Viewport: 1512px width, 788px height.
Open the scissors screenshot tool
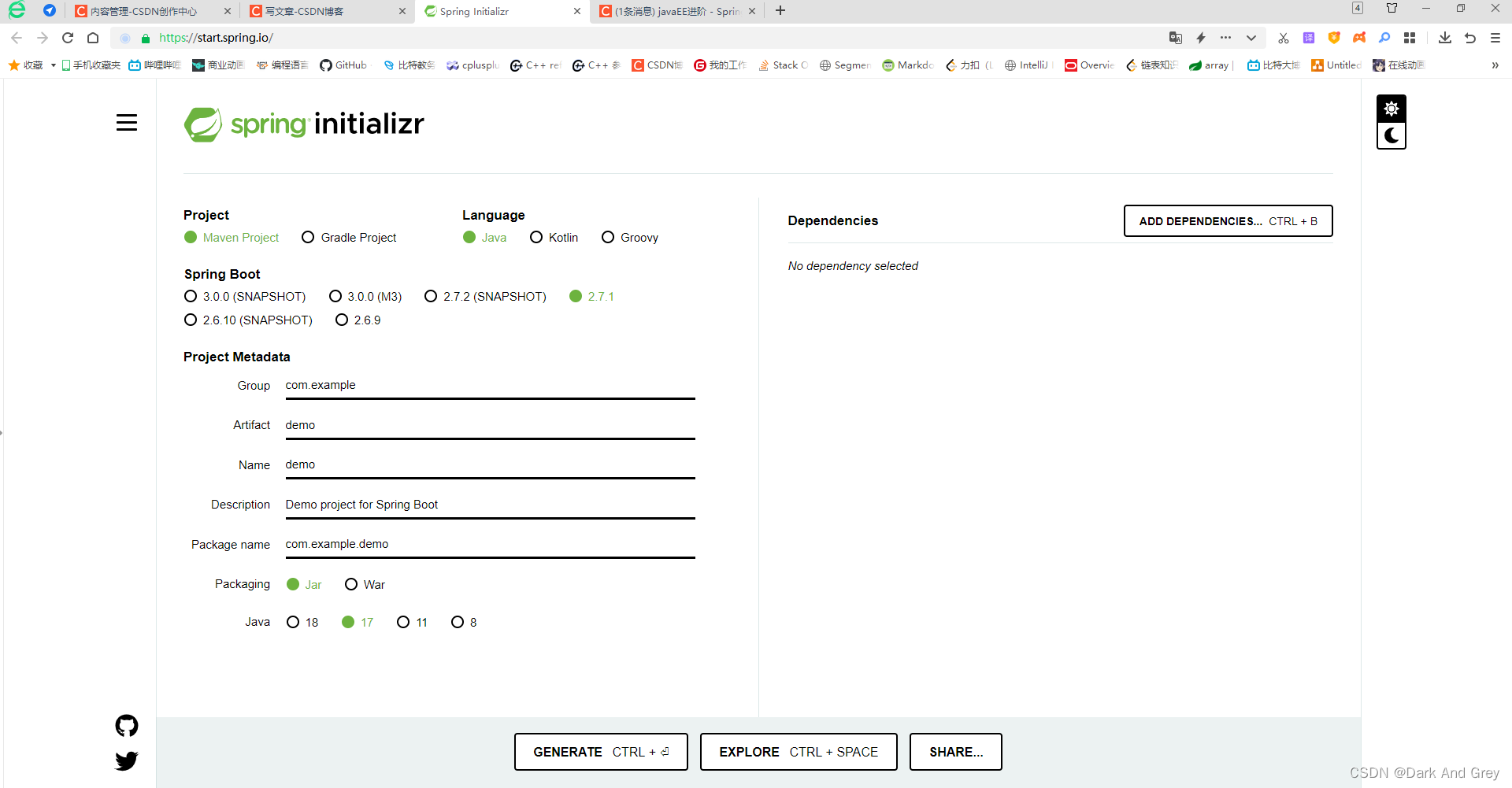click(x=1284, y=38)
